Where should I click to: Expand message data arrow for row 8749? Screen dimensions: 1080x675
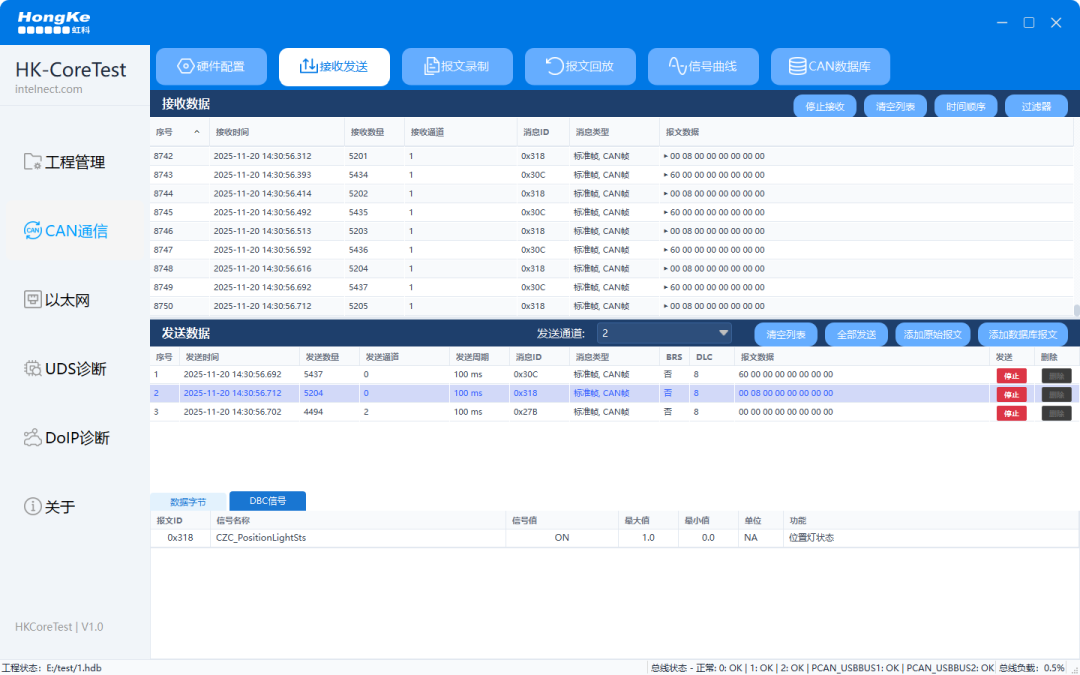tap(666, 287)
